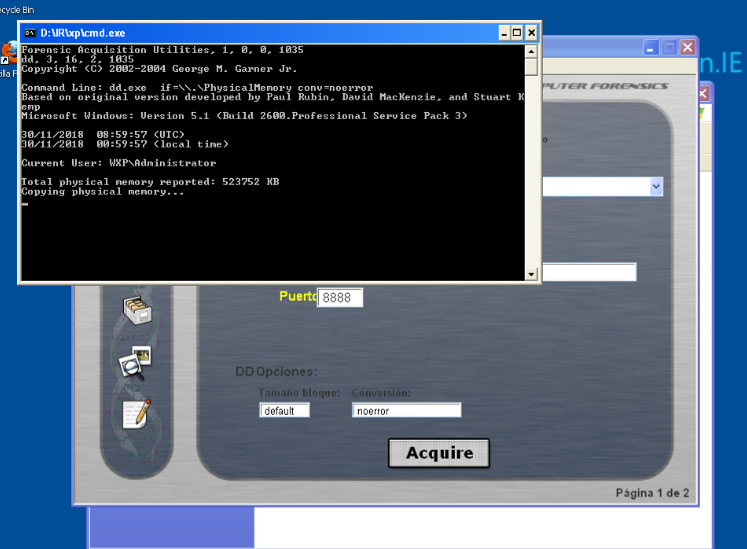
Task: Click the console scrollbar down arrow
Action: tap(531, 274)
